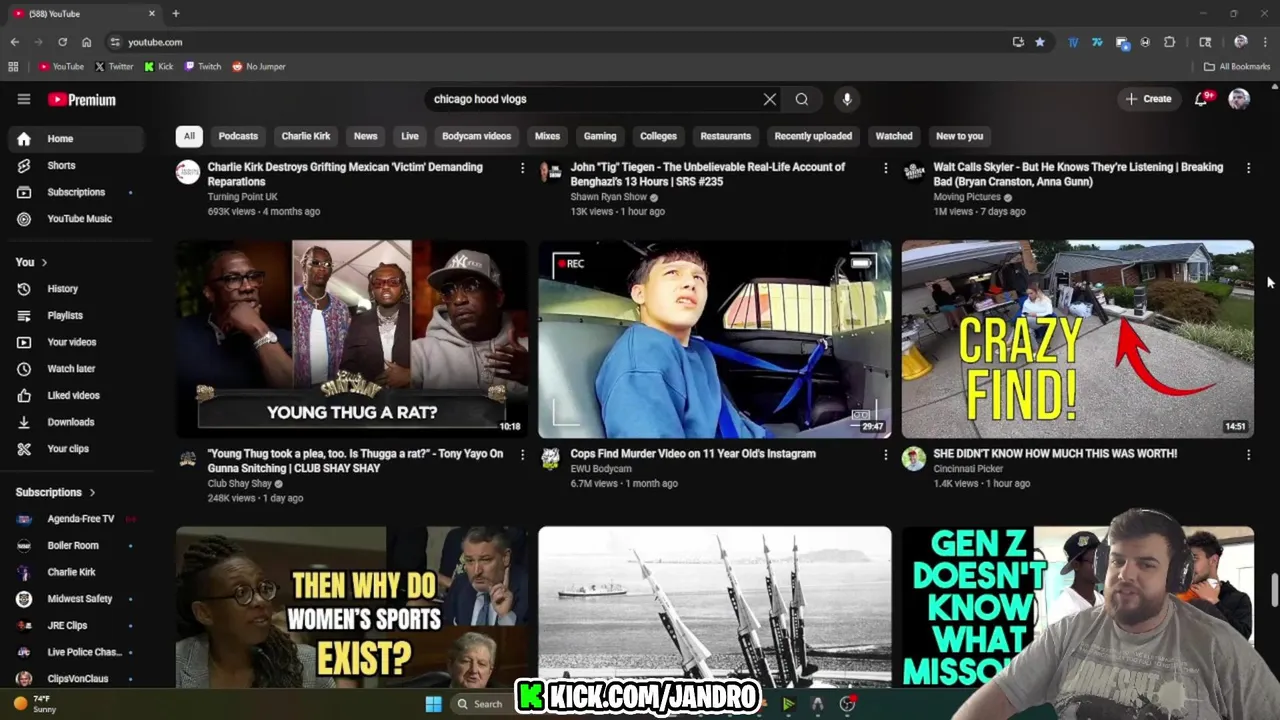Select the Restaurants filter chip

pos(726,136)
